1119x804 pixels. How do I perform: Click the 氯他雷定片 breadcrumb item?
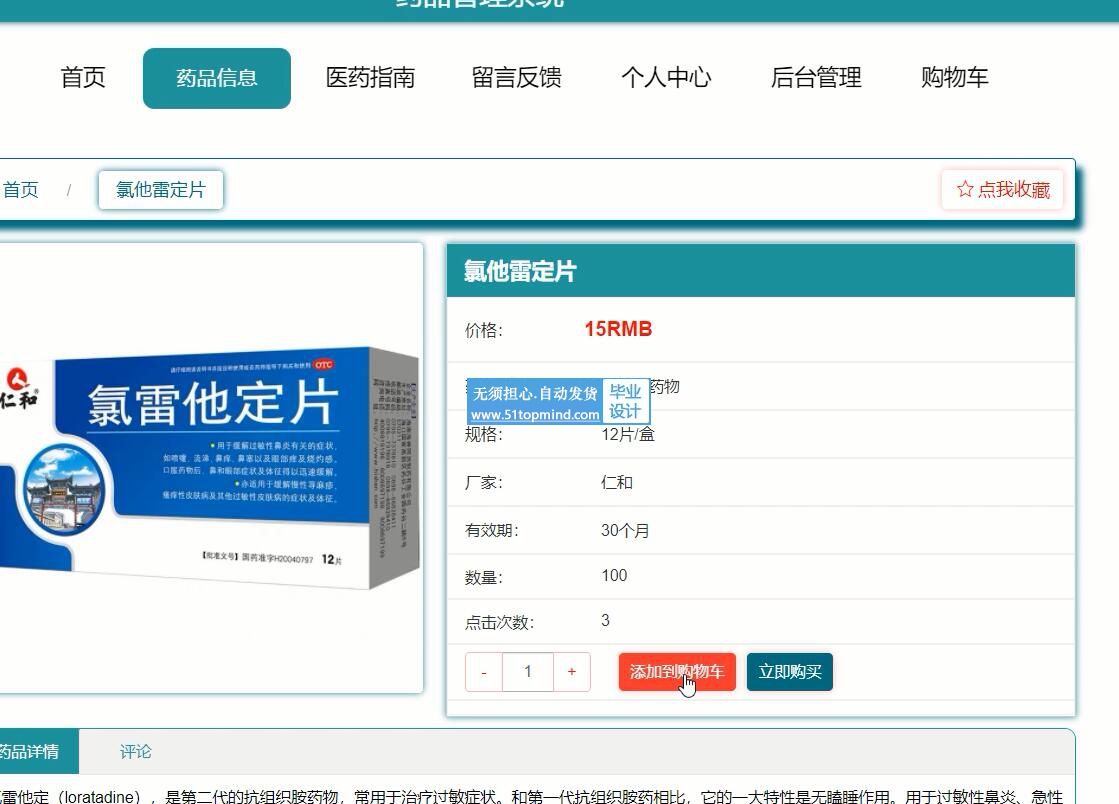click(161, 190)
